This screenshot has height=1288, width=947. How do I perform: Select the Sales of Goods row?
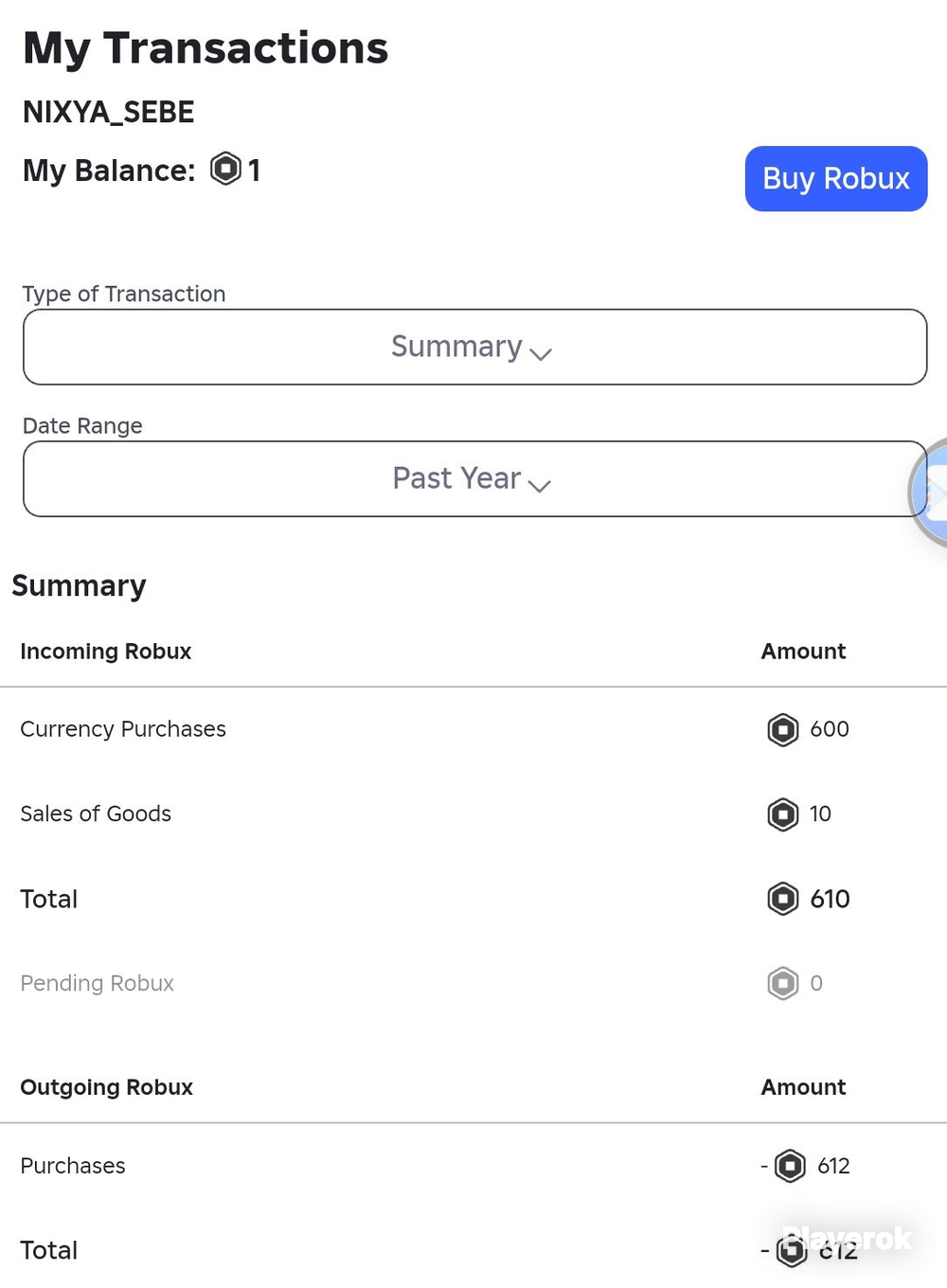(473, 814)
